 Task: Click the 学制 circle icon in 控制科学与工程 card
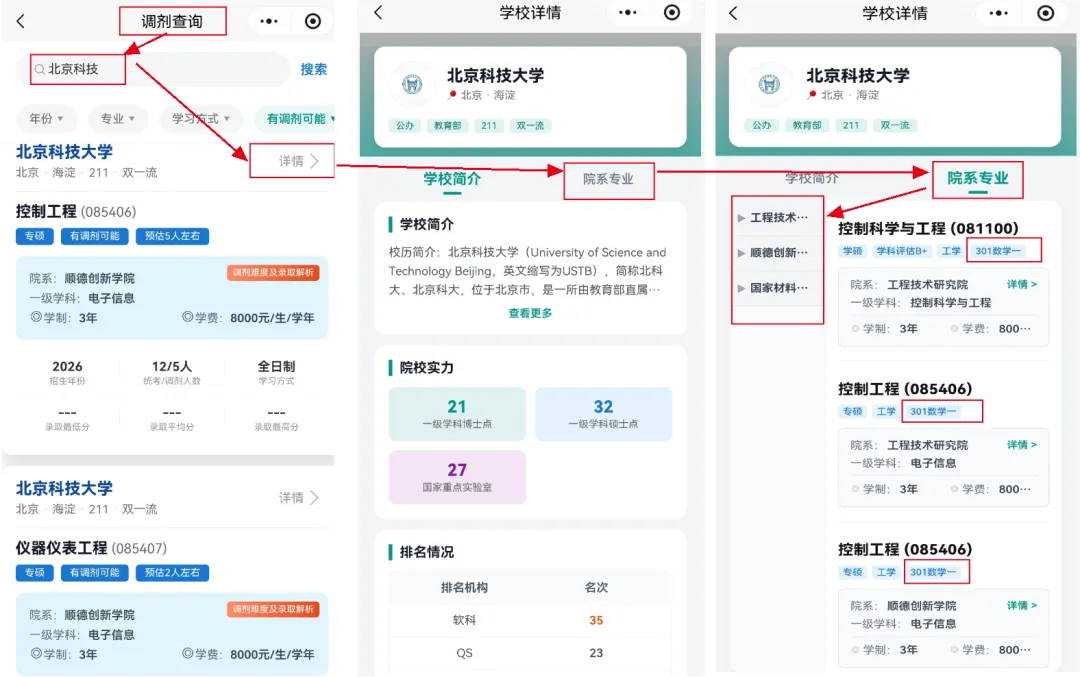[x=855, y=329]
